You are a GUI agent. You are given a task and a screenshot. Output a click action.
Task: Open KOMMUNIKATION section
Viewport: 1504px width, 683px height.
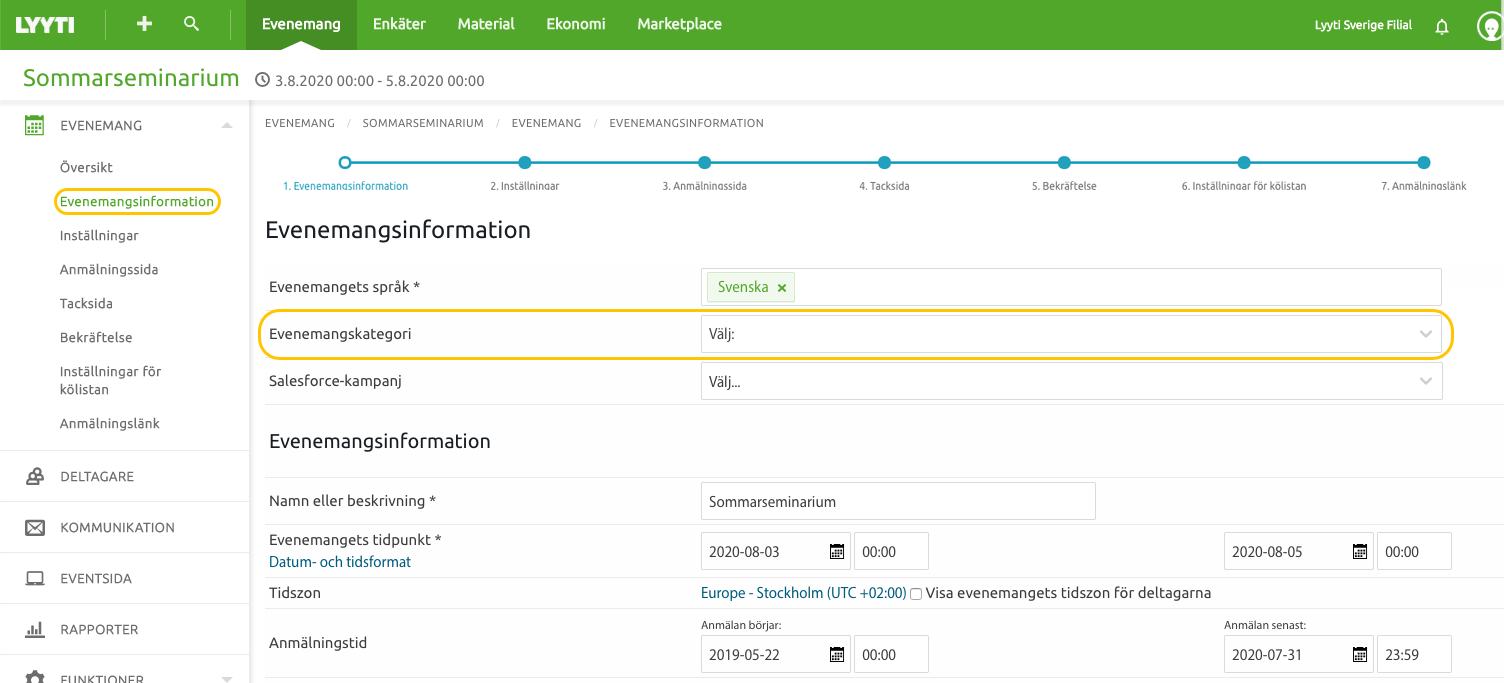(x=117, y=527)
